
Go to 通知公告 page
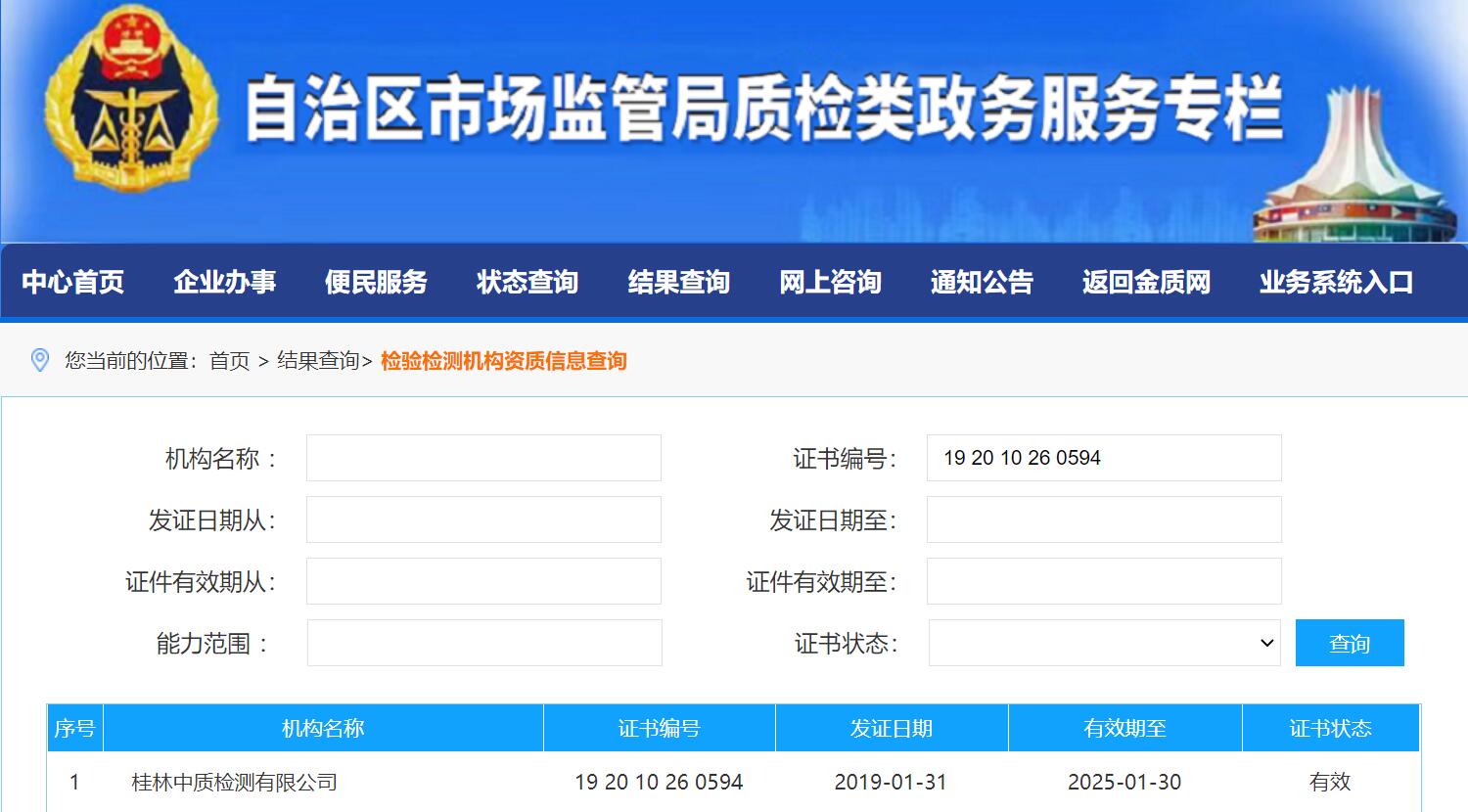point(982,282)
